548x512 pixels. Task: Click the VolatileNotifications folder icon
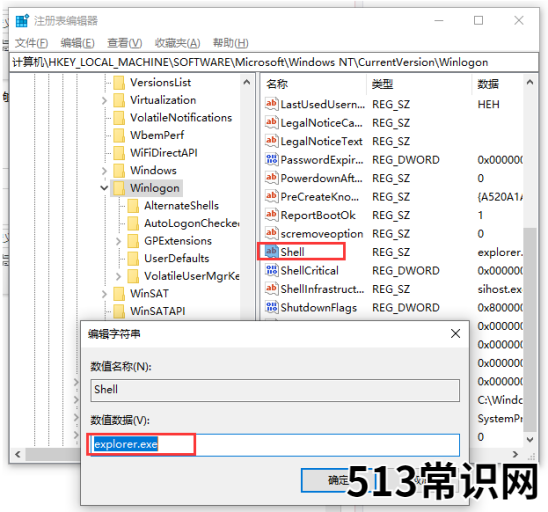coord(119,118)
